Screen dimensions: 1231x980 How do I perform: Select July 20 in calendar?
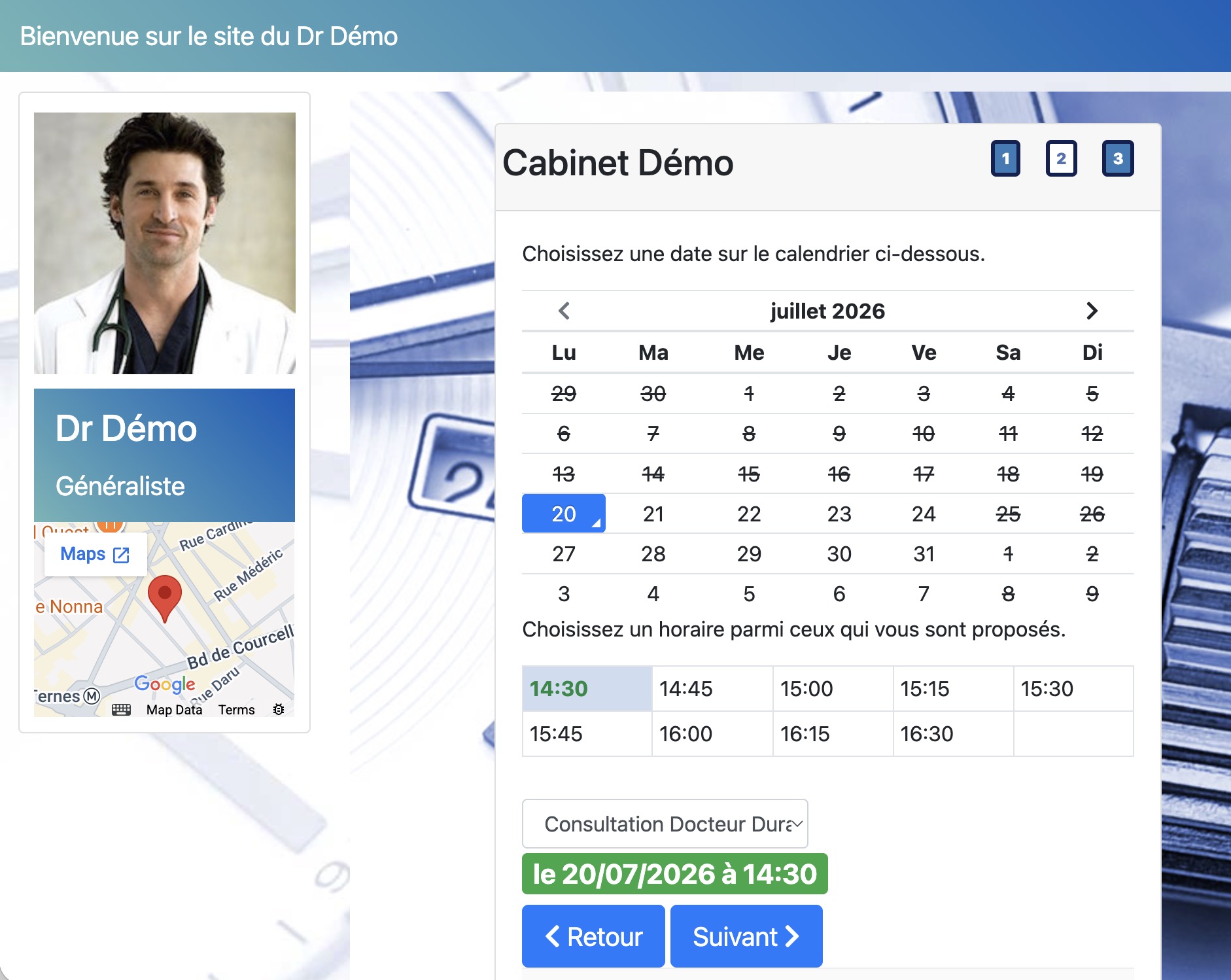click(564, 514)
